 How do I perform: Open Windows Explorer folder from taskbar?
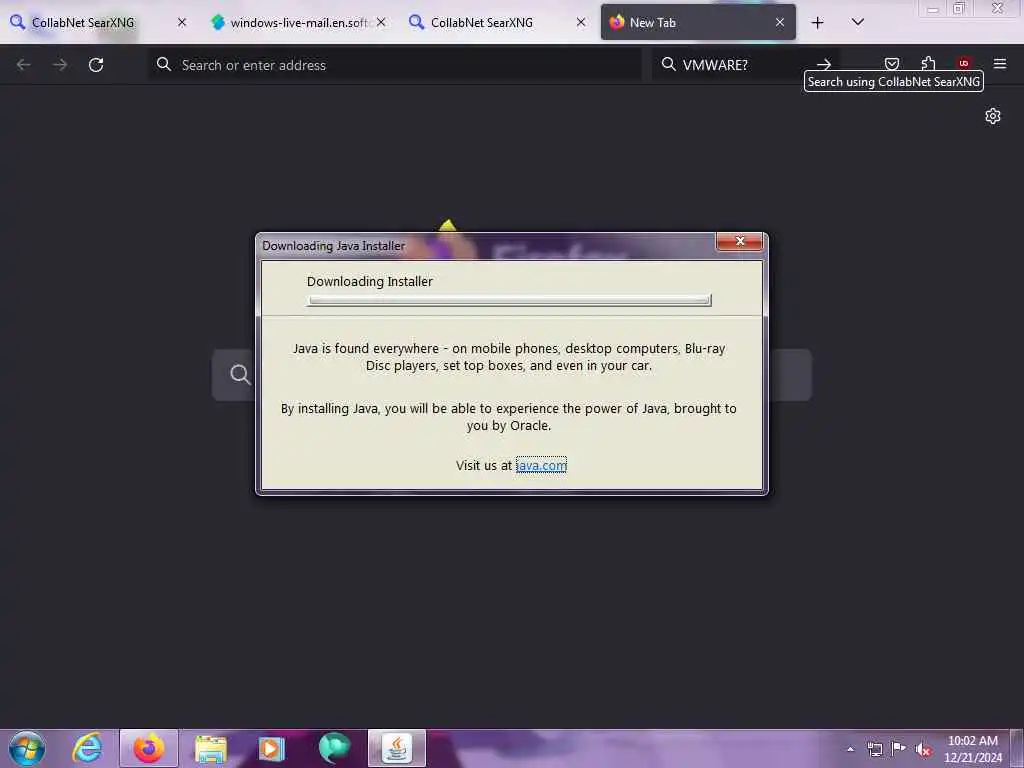[210, 748]
